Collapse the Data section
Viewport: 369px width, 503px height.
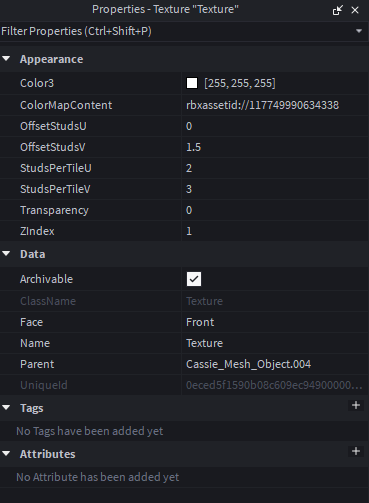[x=6, y=254]
